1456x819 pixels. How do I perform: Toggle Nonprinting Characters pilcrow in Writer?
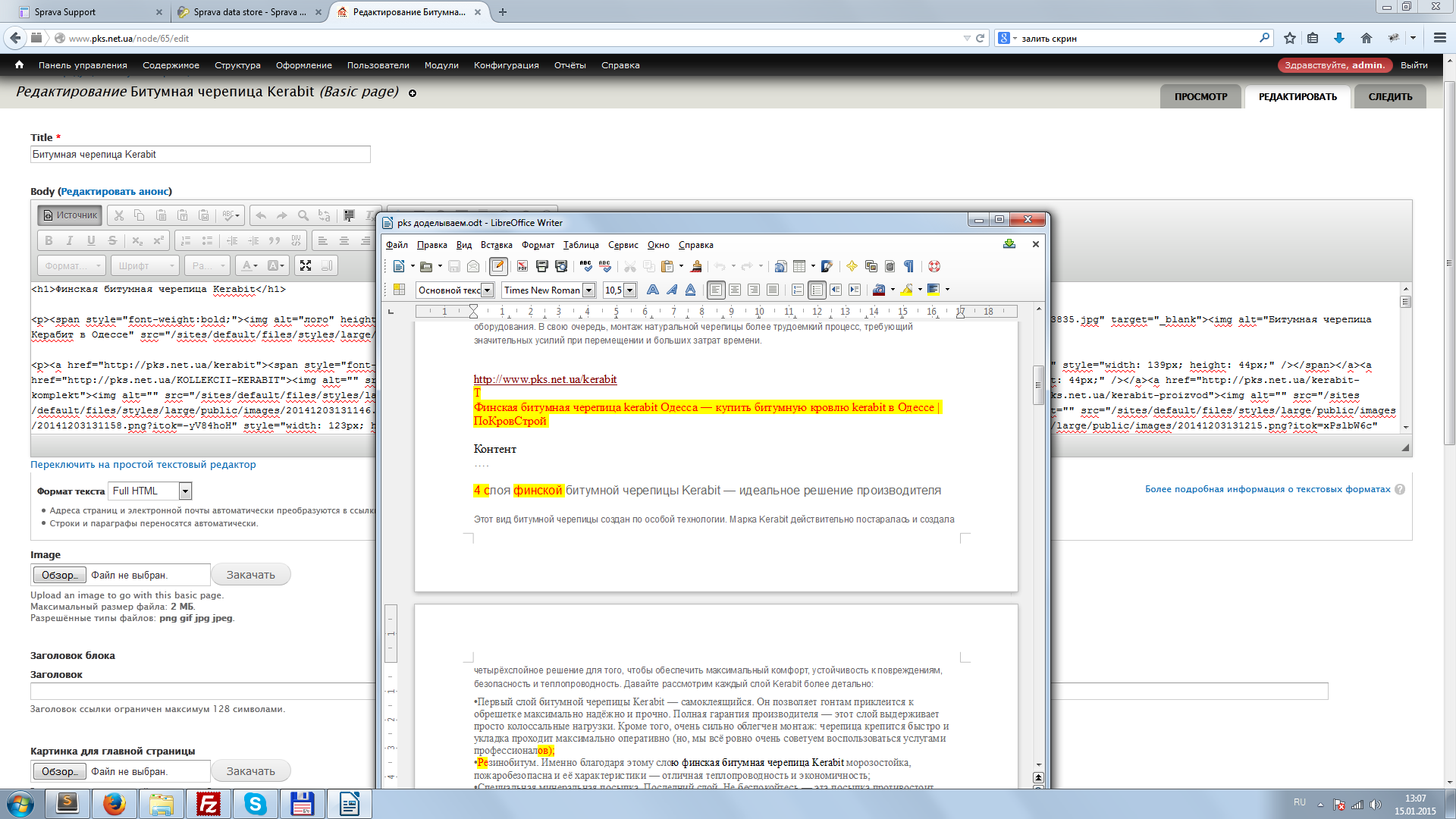(x=908, y=266)
